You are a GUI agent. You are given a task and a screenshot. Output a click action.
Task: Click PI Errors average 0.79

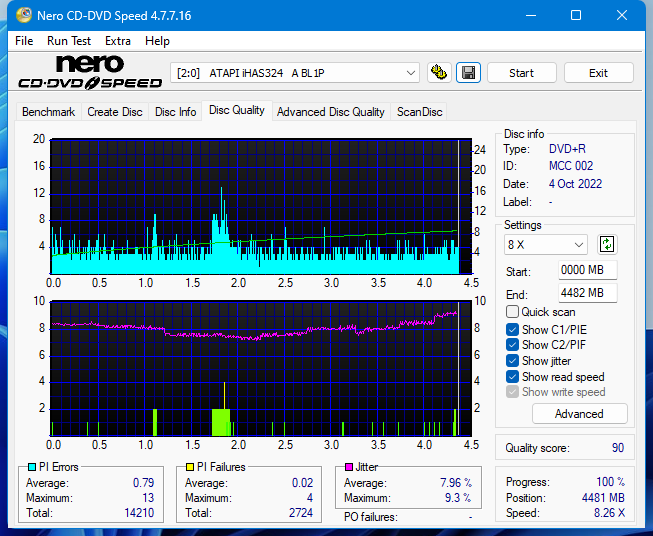point(143,483)
